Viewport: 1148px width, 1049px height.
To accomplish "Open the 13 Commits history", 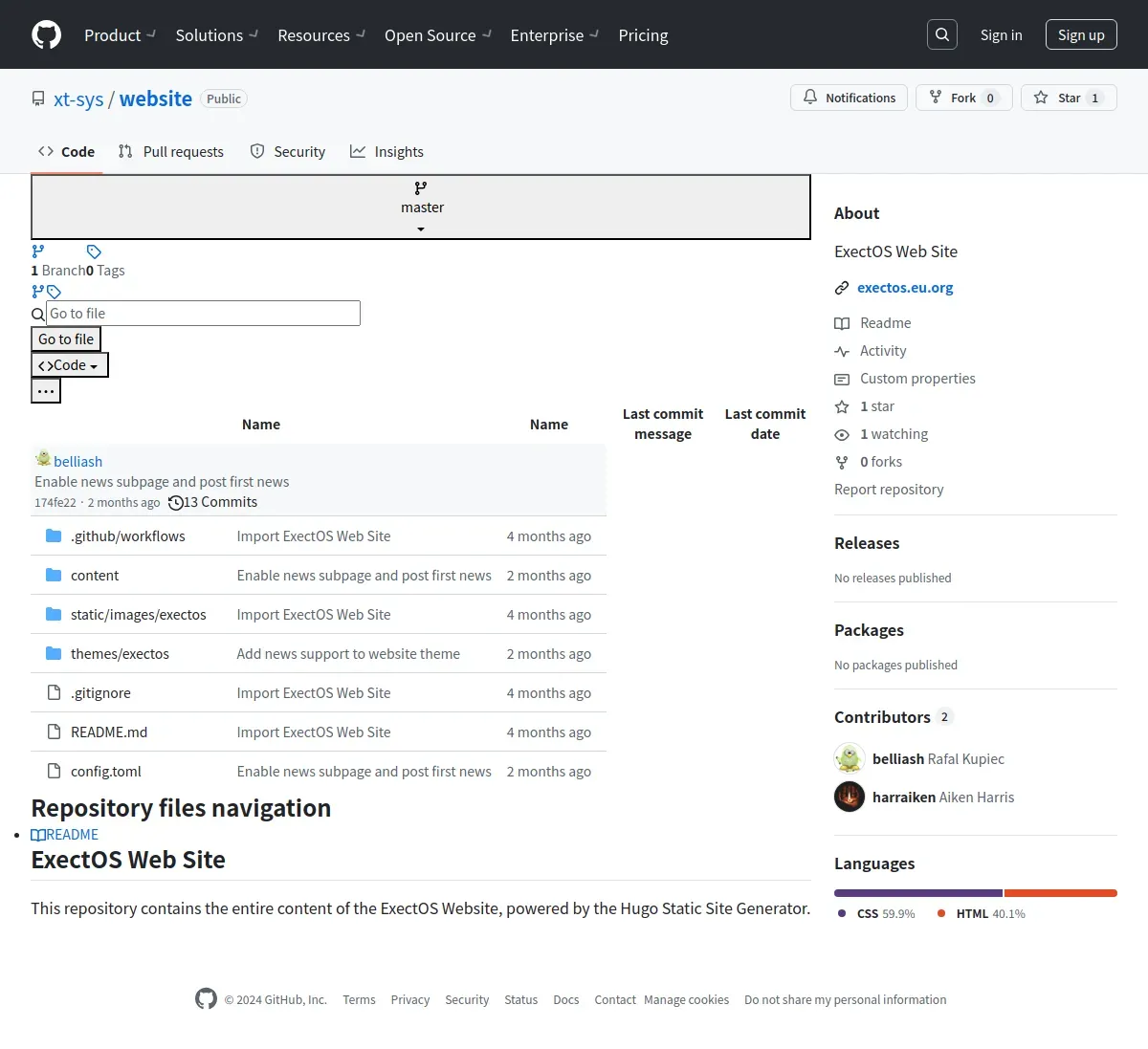I will point(212,502).
